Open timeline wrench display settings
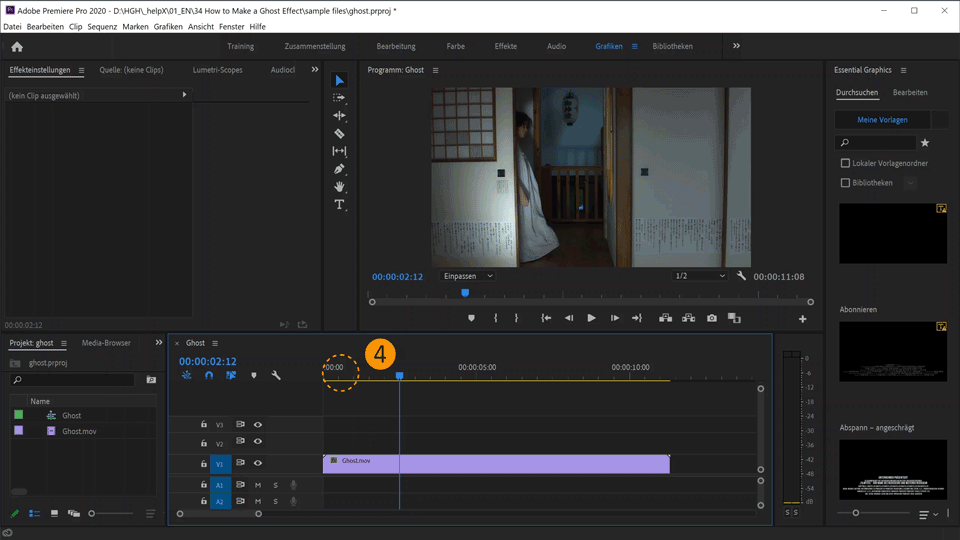 pos(276,376)
